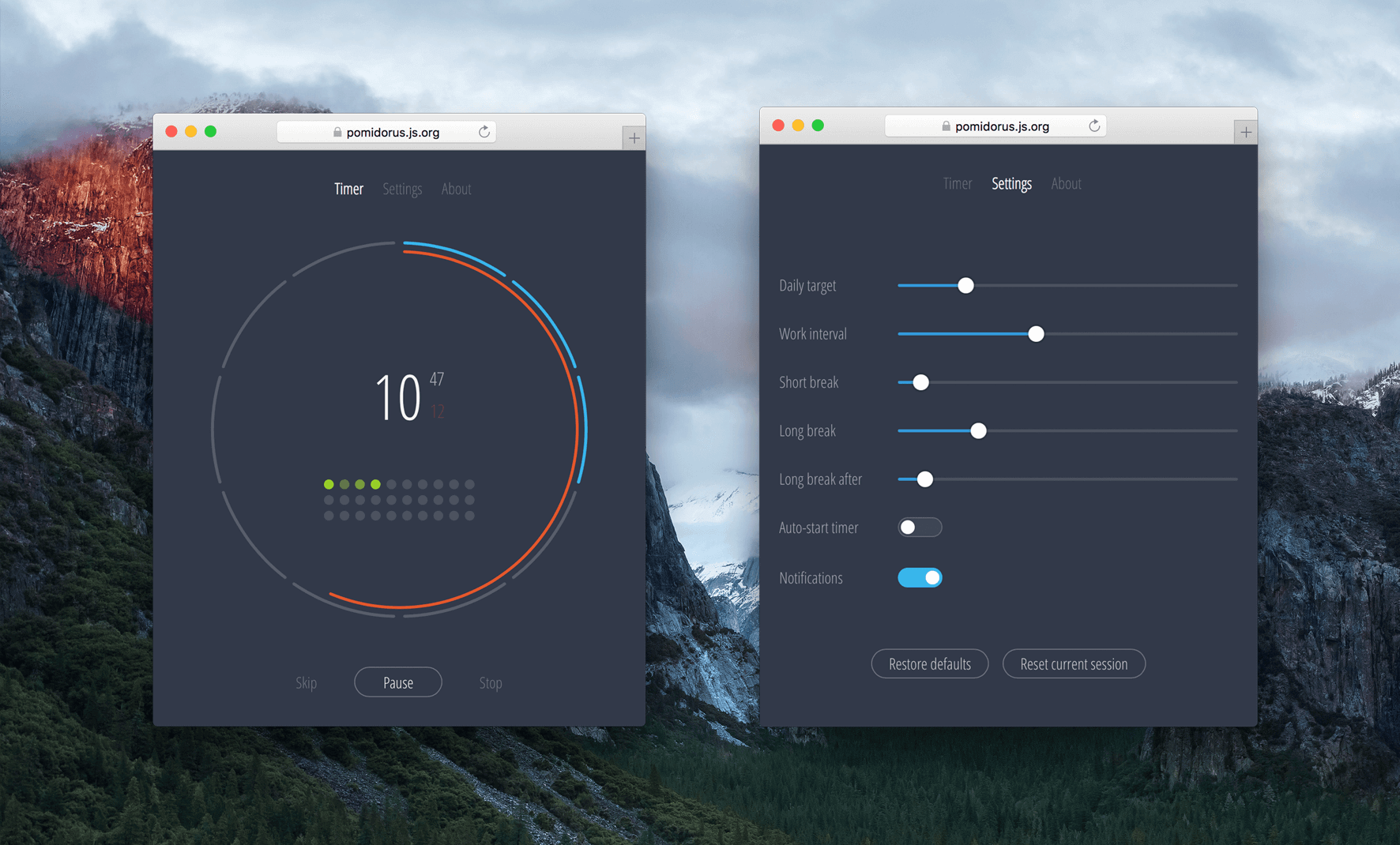Disable the Notifications switch

point(920,578)
